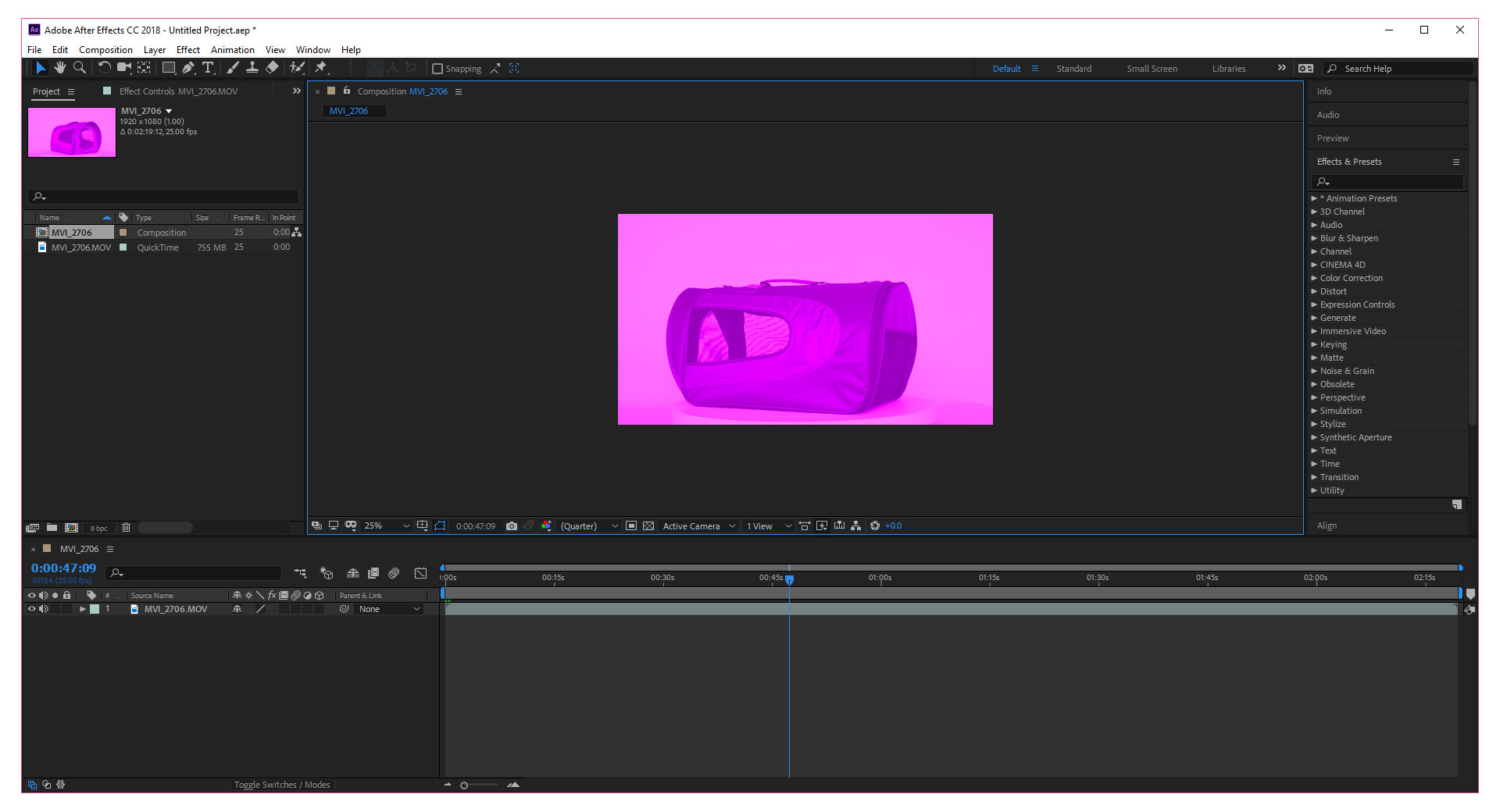Open the Graph Editor icon
This screenshot has height=812, width=1500.
pyautogui.click(x=420, y=573)
